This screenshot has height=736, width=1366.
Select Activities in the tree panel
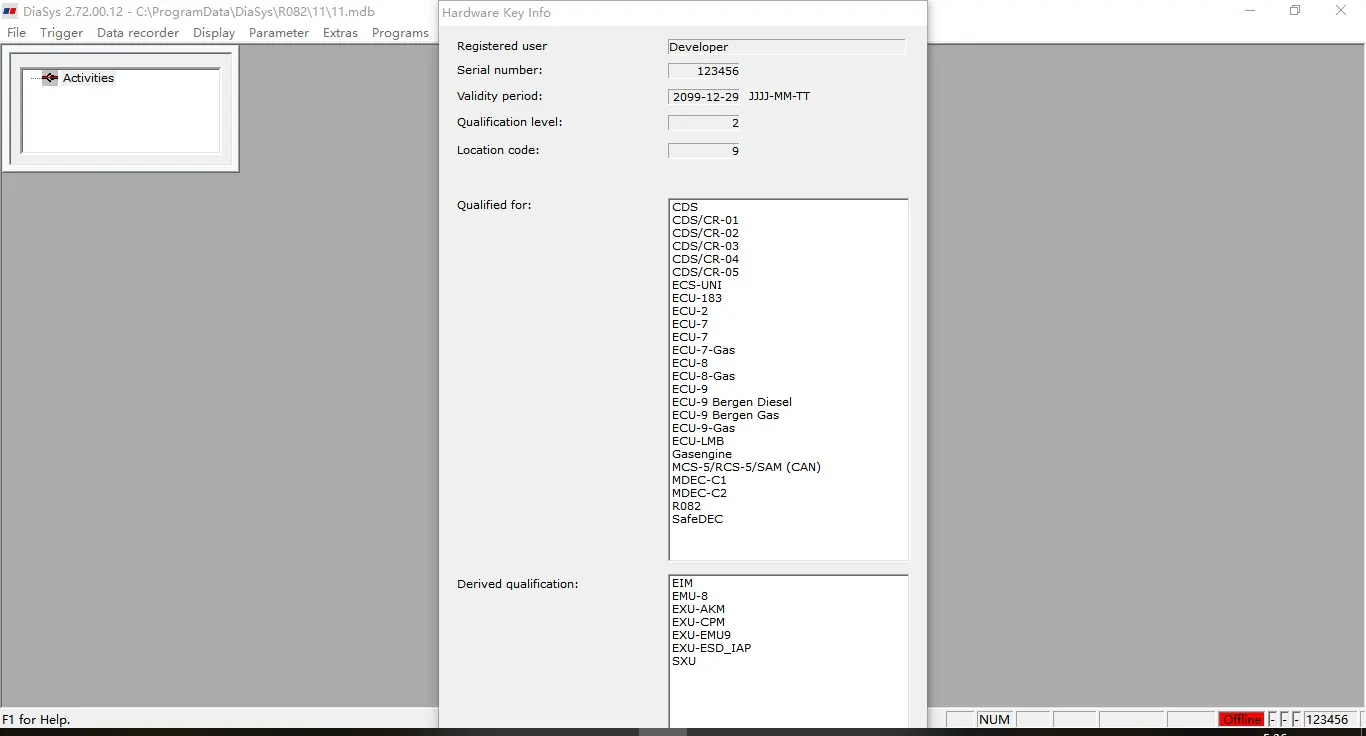[88, 78]
